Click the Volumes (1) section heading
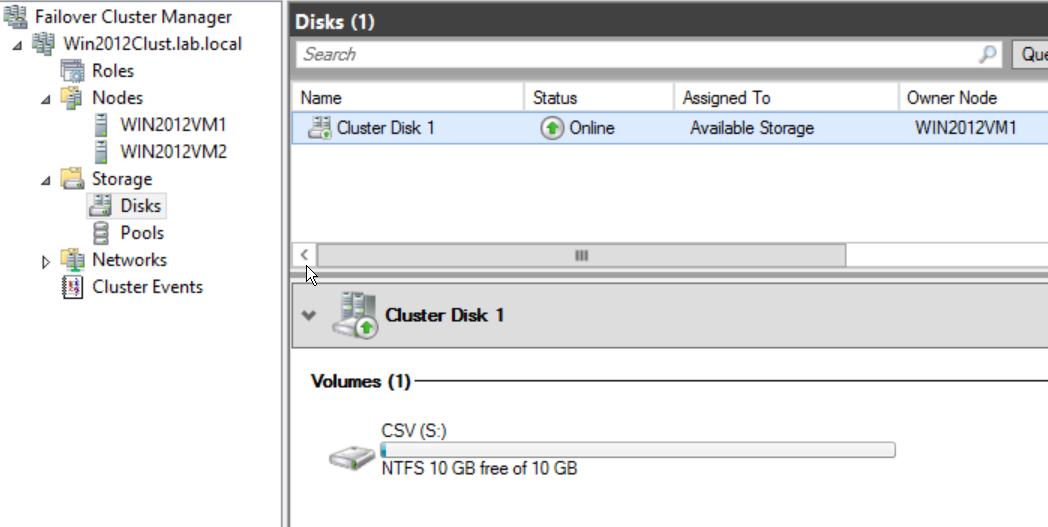The image size is (1048, 527). coord(360,381)
